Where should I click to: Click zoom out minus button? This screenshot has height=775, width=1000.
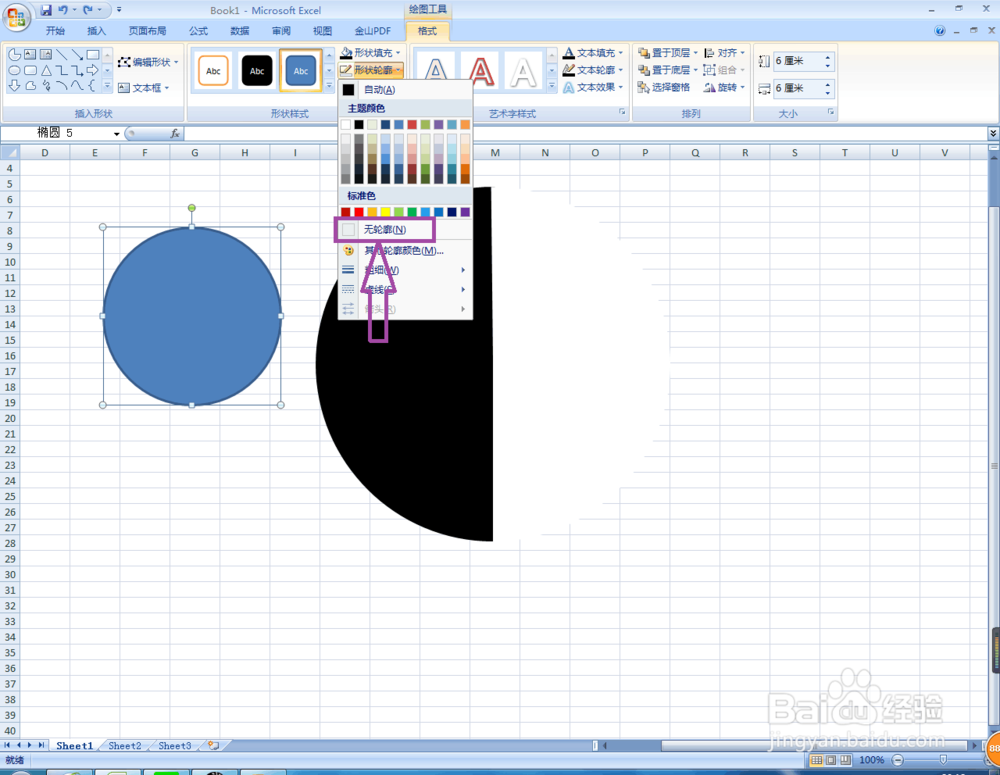click(898, 760)
